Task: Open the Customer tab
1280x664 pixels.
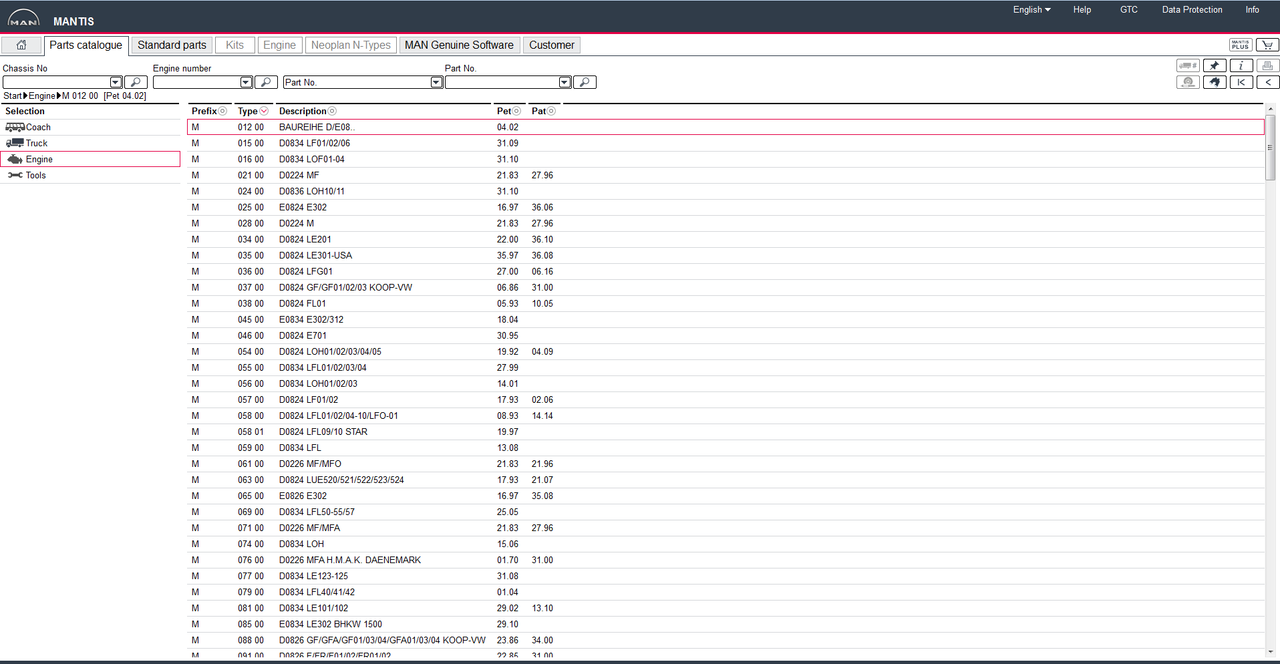Action: pyautogui.click(x=552, y=45)
